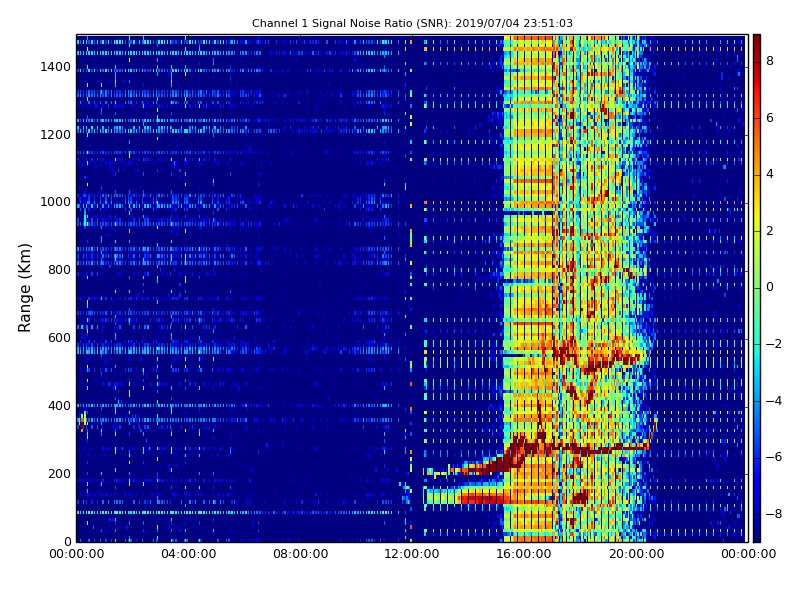Viewport: 800px width, 600px height.
Task: Click the 04:00:00 time axis label
Action: (188, 554)
